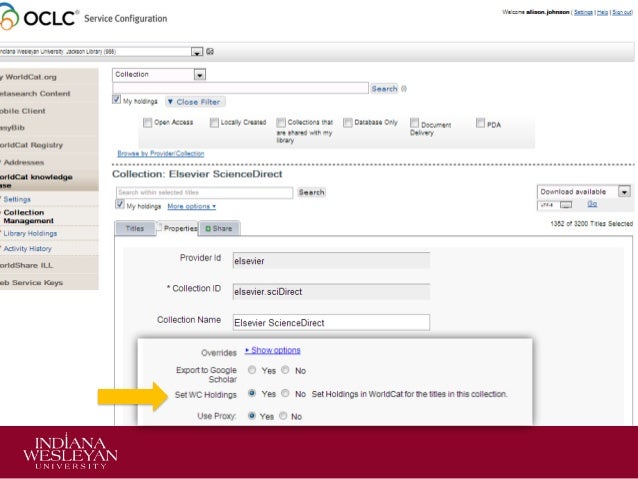The image size is (638, 479).
Task: Click the Provider Id field
Action: click(x=331, y=260)
